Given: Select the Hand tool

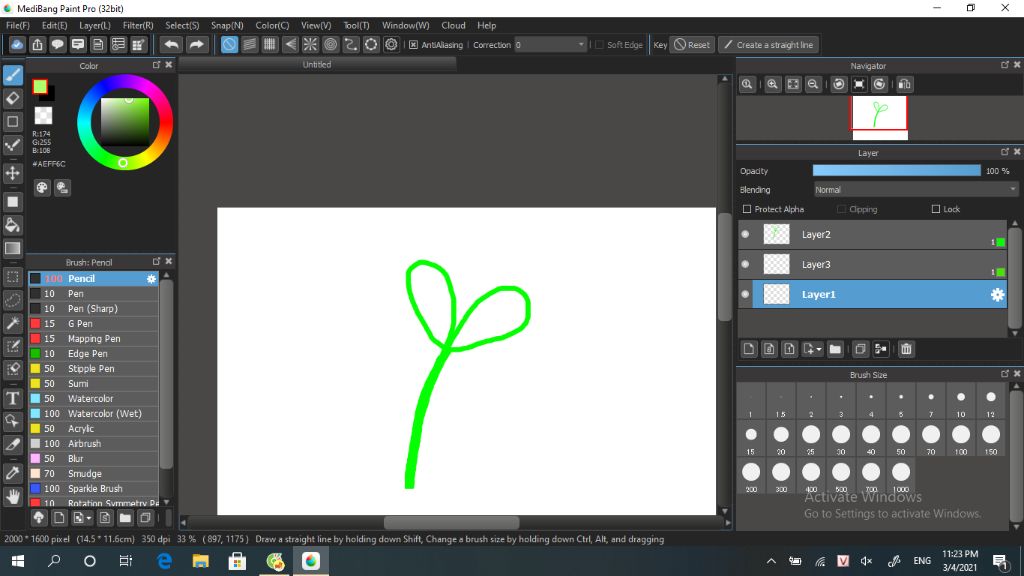Looking at the screenshot, I should click(x=12, y=497).
